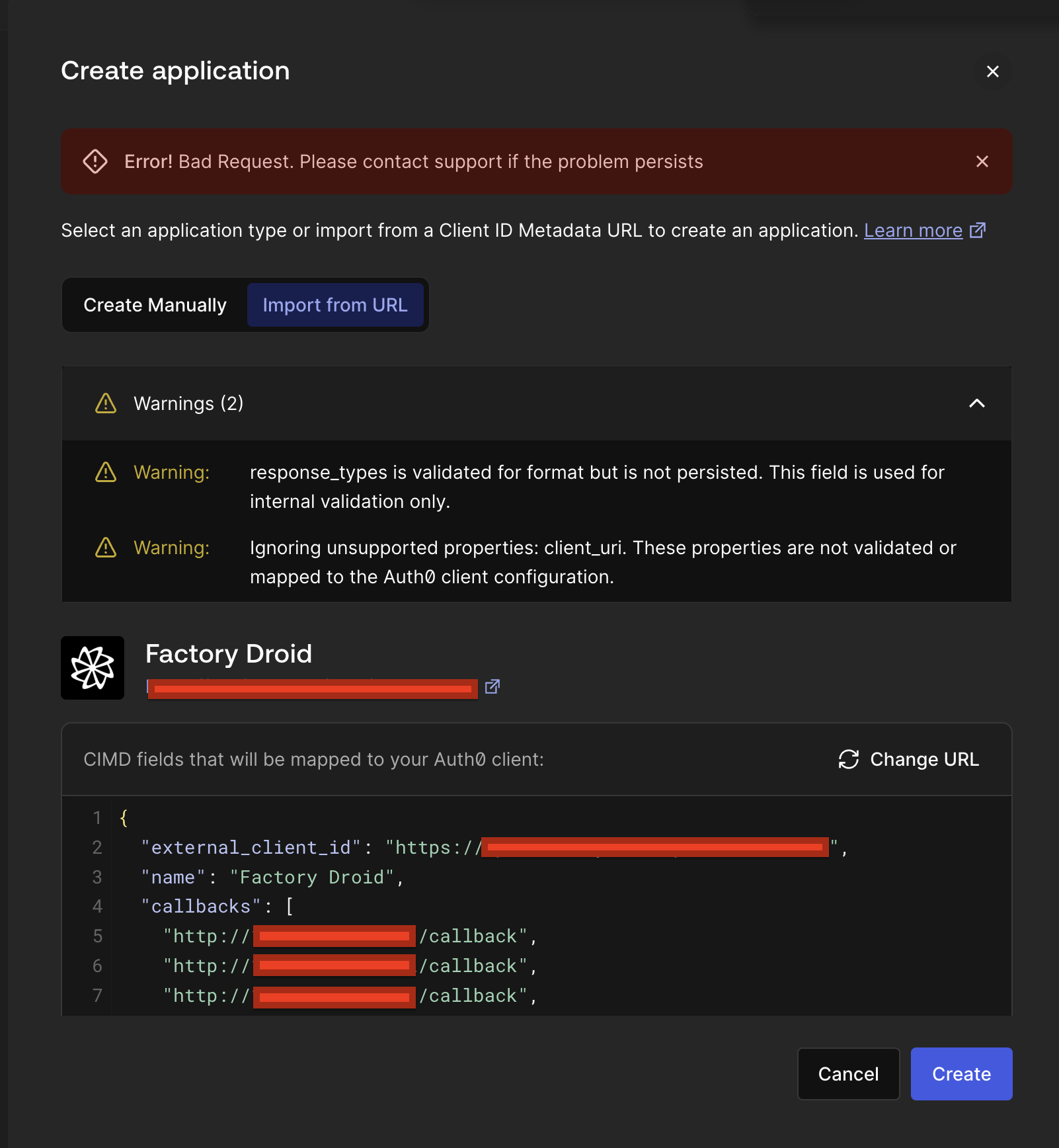Dismiss the Bad Request error banner

(982, 161)
